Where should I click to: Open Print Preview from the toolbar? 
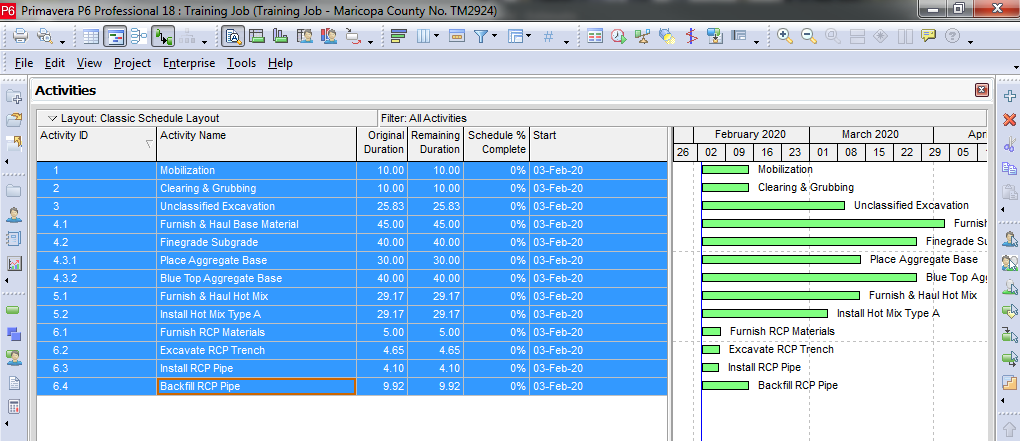click(x=46, y=37)
